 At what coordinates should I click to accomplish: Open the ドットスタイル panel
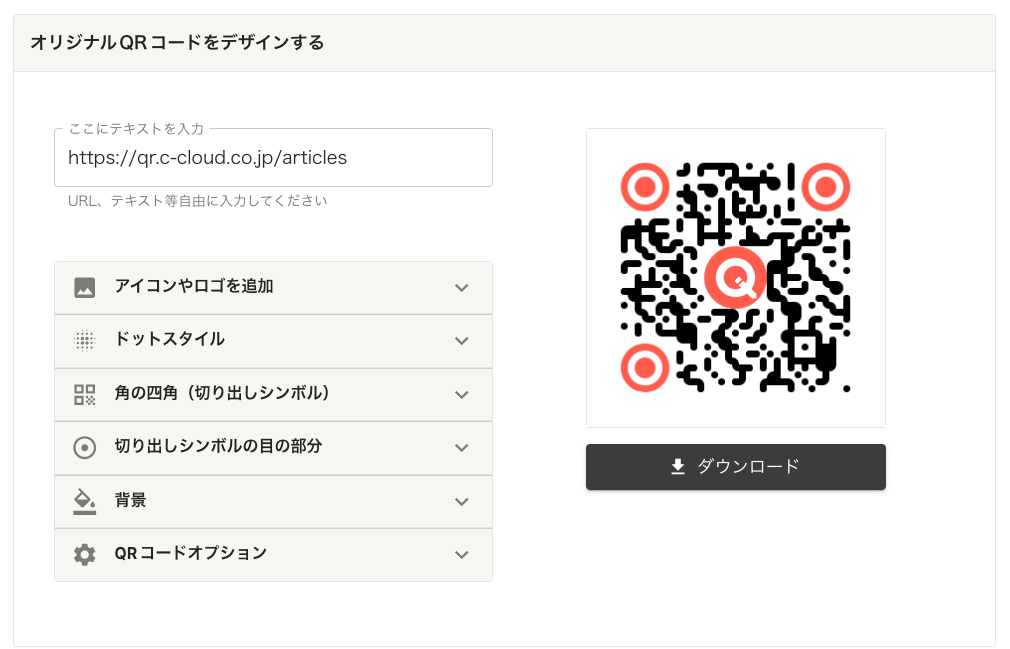273,341
